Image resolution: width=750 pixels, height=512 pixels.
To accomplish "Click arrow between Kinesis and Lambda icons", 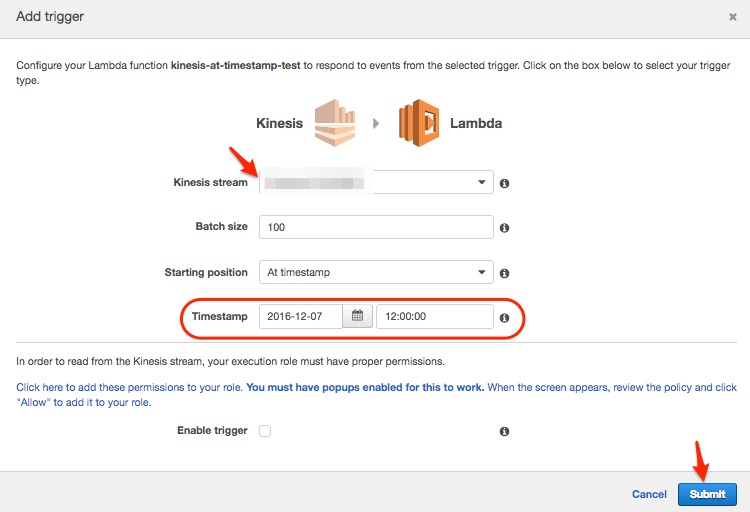I will (x=376, y=124).
